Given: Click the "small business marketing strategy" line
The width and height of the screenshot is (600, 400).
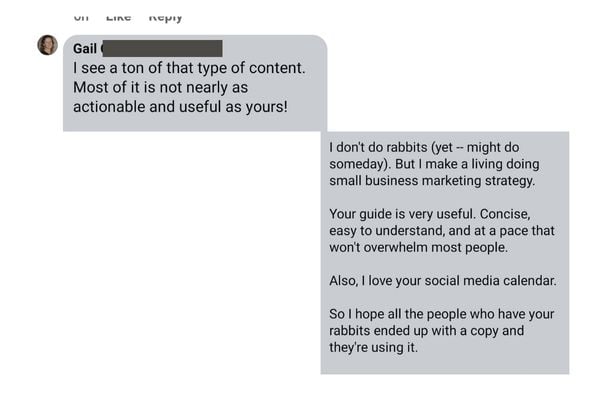Looking at the screenshot, I should pyautogui.click(x=432, y=182).
